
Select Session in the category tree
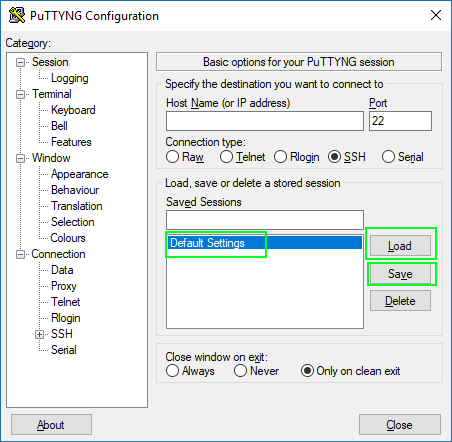pos(50,62)
